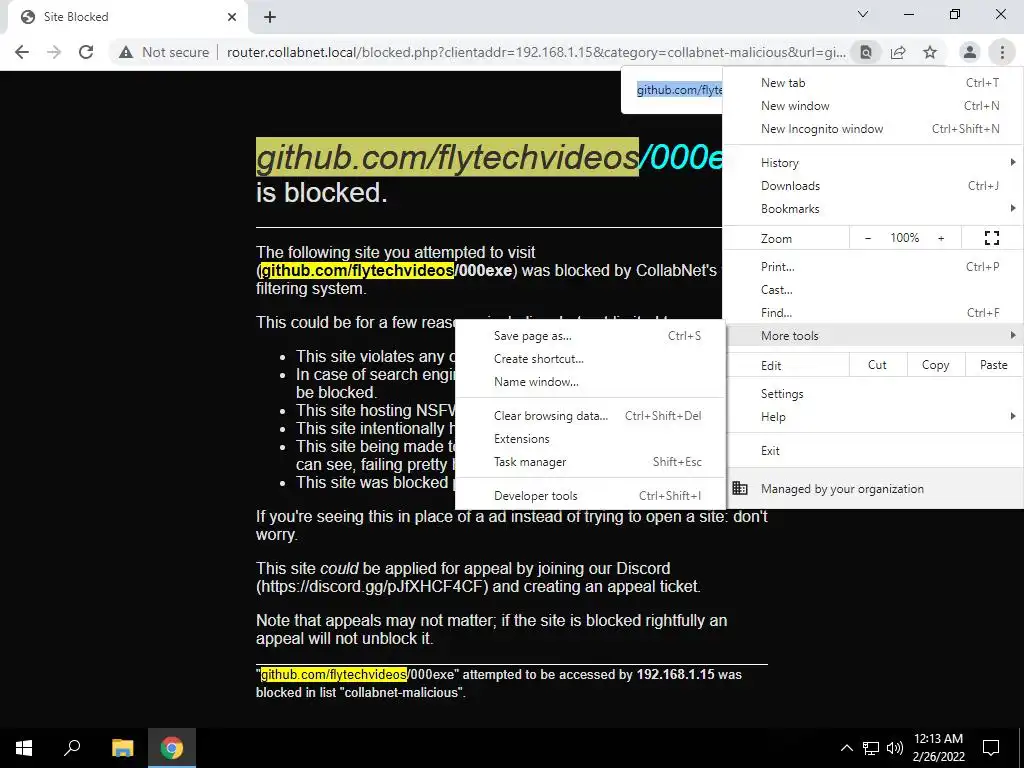Click the Cut button

(x=878, y=365)
